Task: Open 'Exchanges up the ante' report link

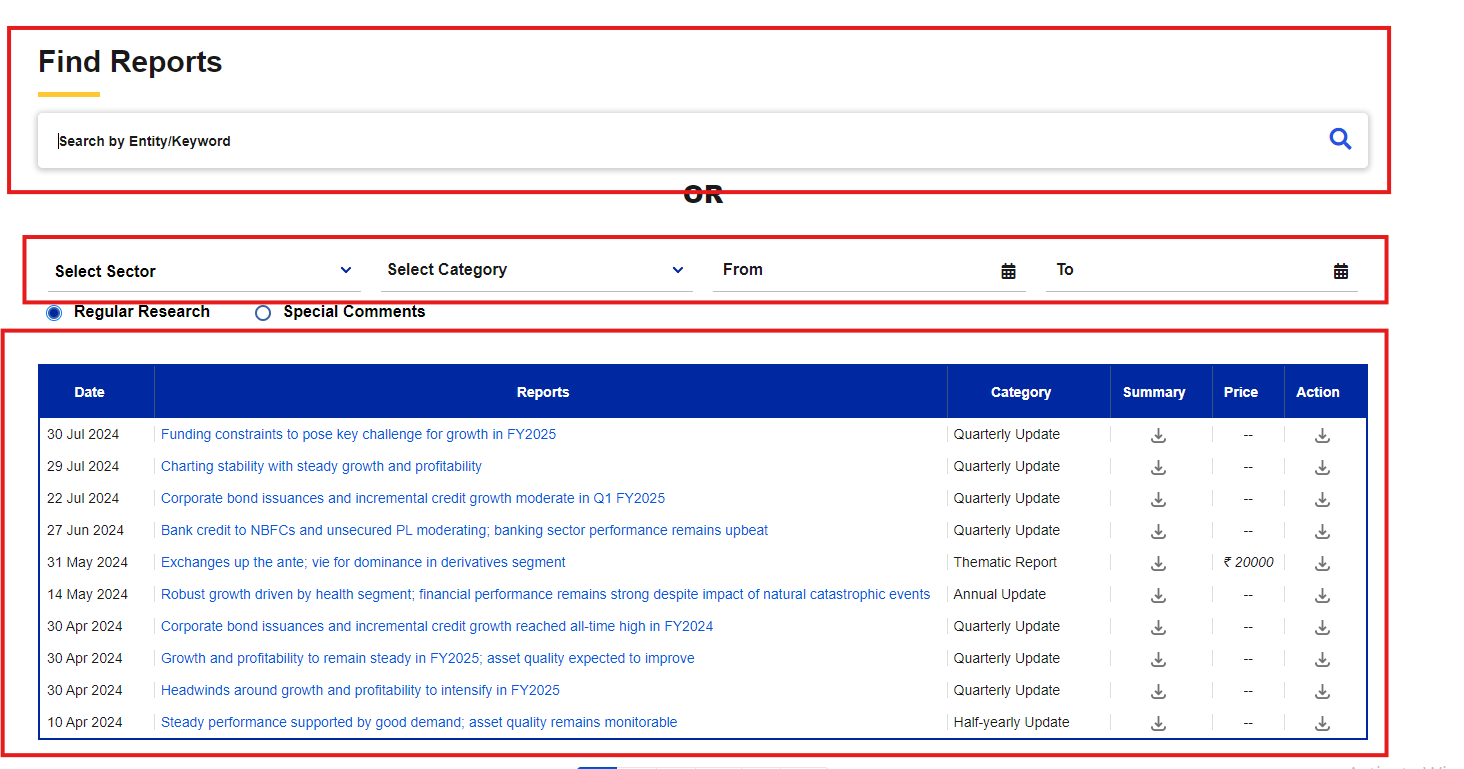Action: pyautogui.click(x=363, y=563)
